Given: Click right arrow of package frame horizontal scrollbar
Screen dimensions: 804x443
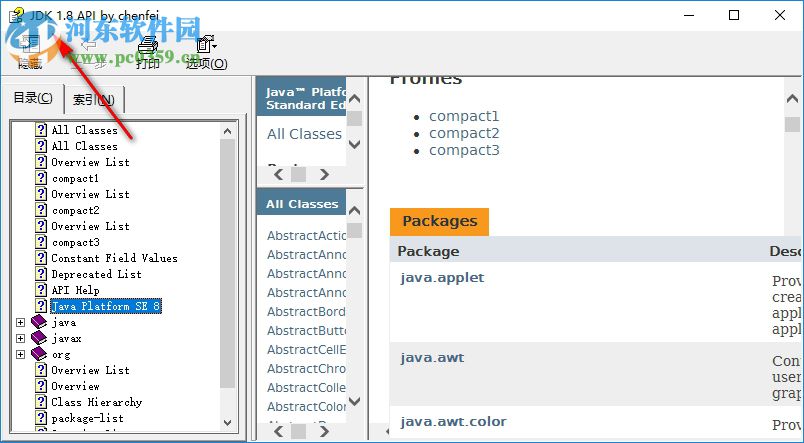Looking at the screenshot, I should [324, 175].
